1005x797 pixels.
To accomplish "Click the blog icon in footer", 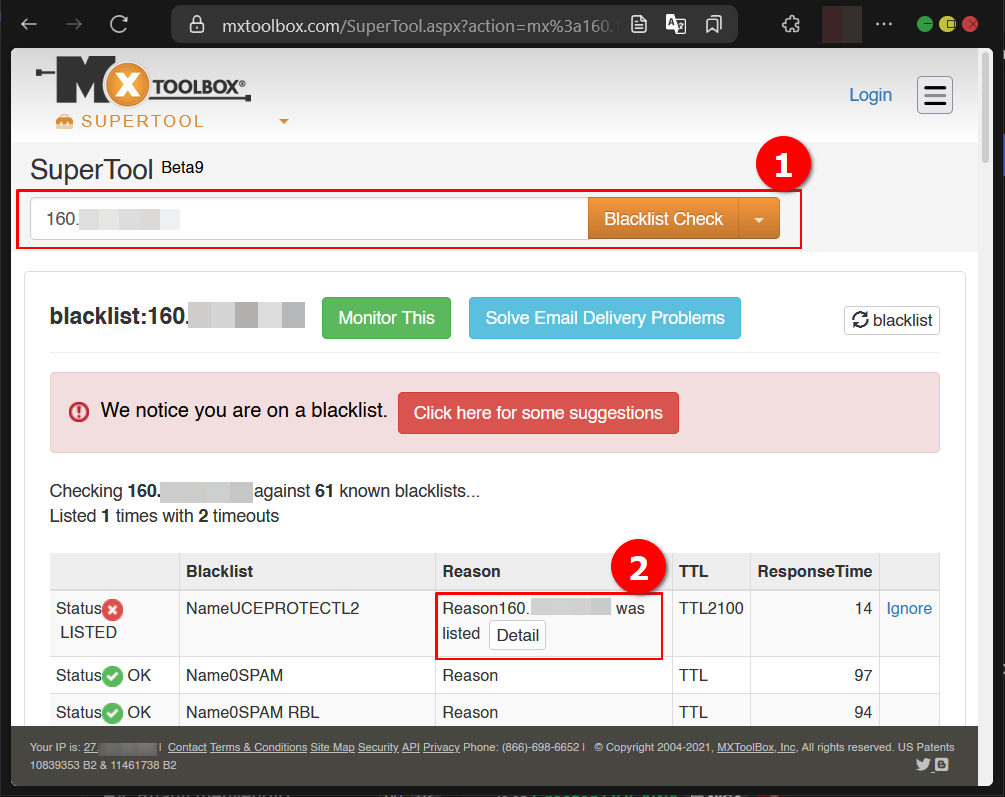I will click(942, 764).
